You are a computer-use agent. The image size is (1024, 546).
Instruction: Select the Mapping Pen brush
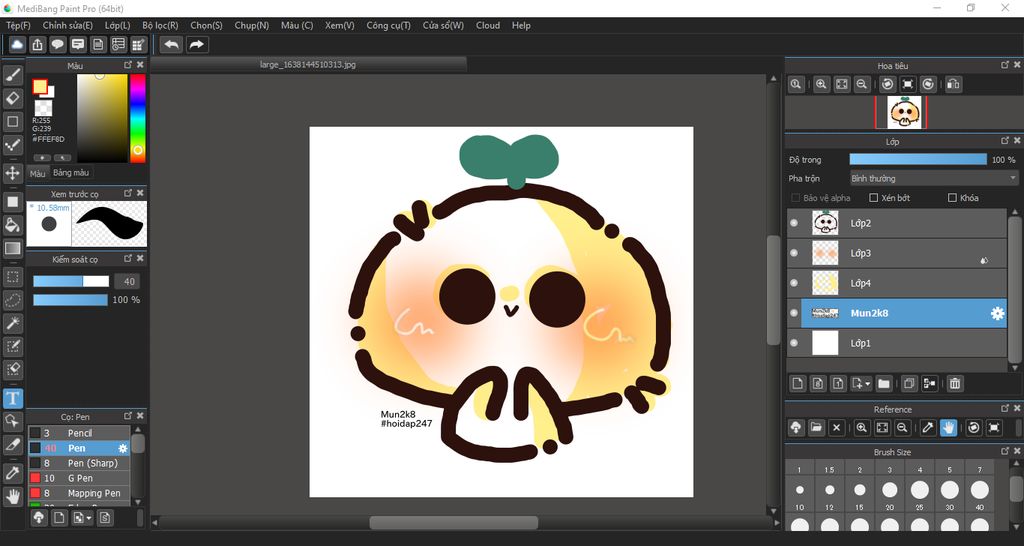79,493
